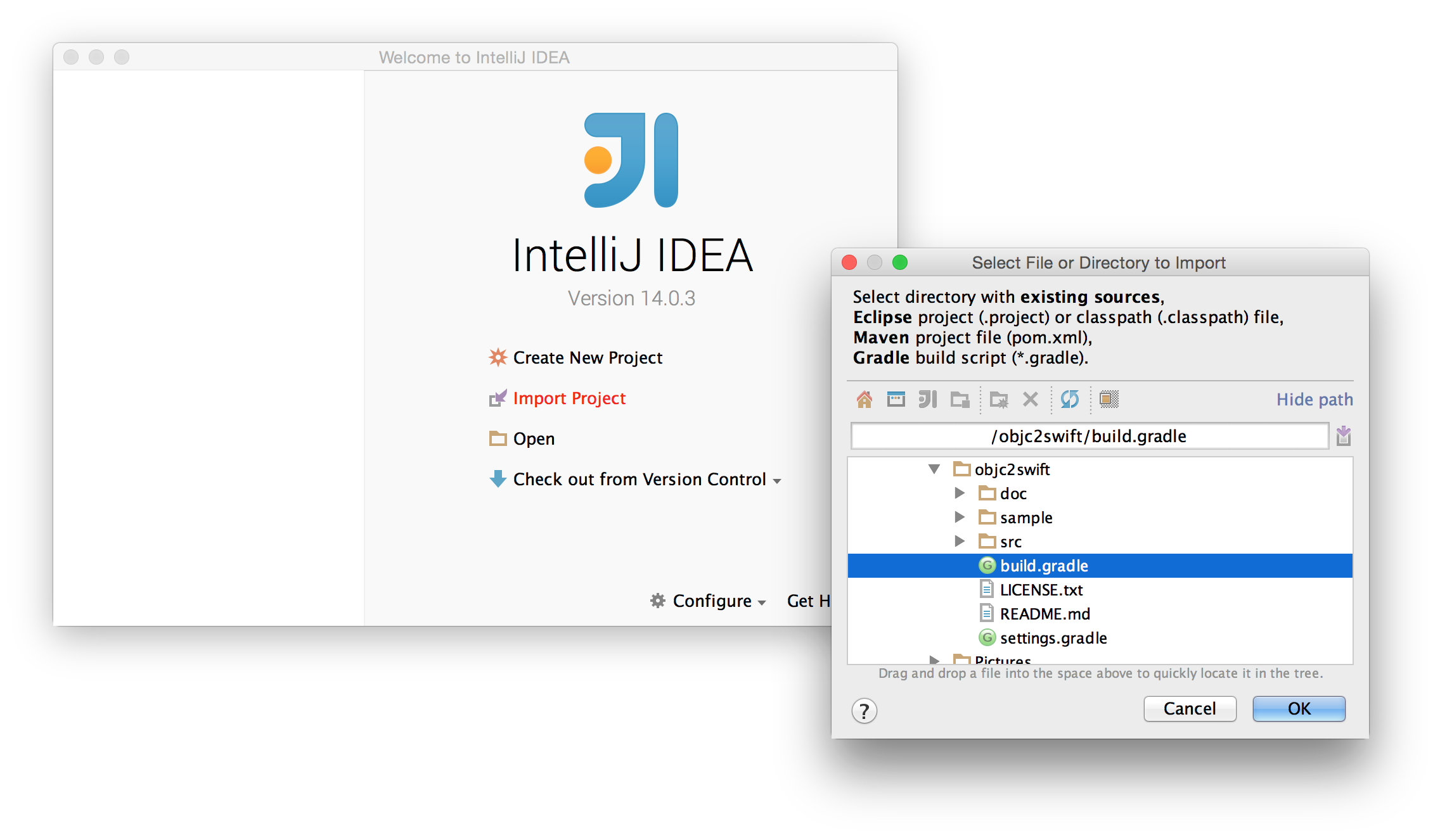Image resolution: width=1440 pixels, height=840 pixels.
Task: Toggle show hidden files and directories
Action: click(x=1109, y=399)
